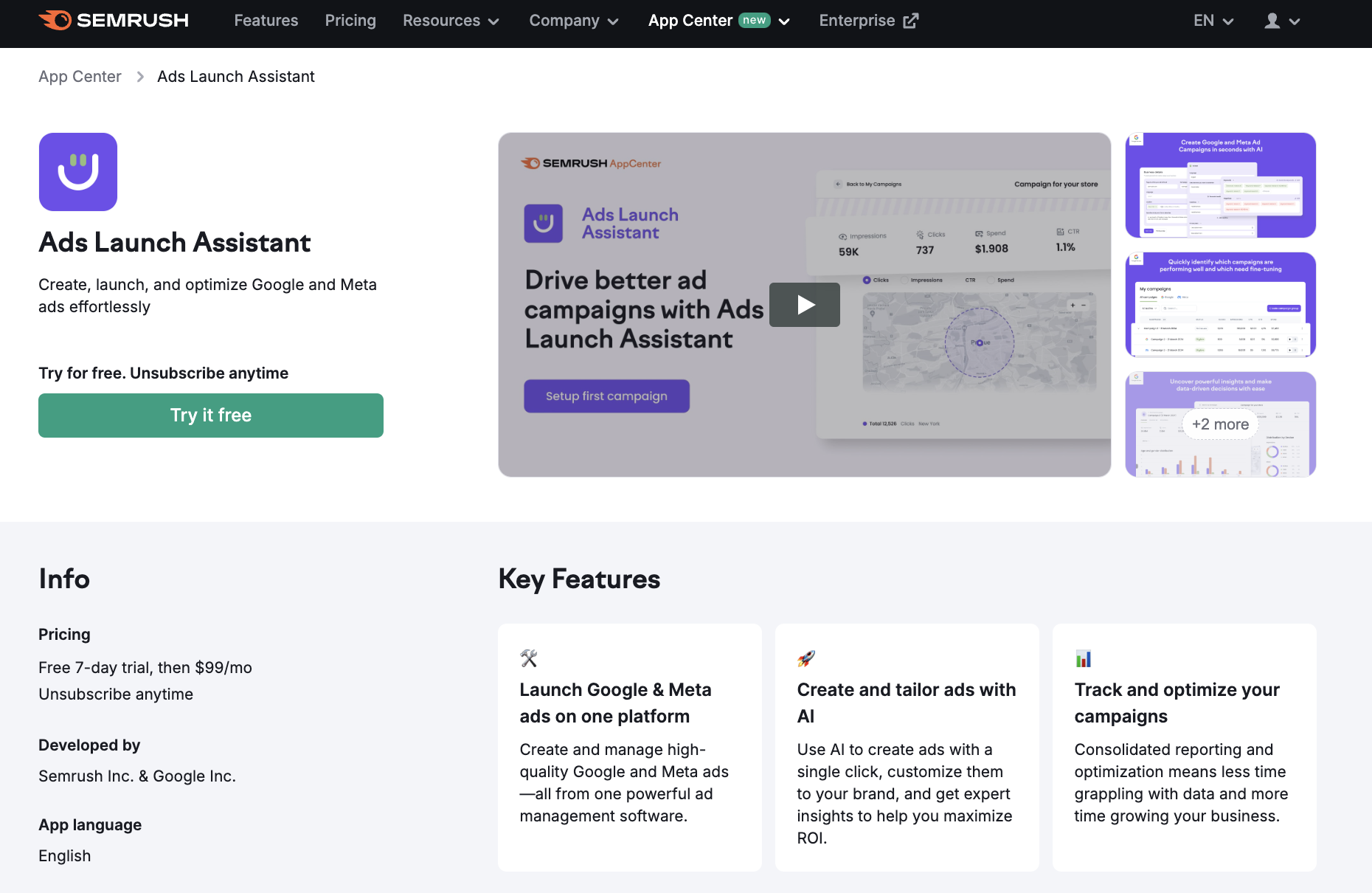This screenshot has height=893, width=1372.
Task: Go to the Pricing page
Action: (350, 21)
